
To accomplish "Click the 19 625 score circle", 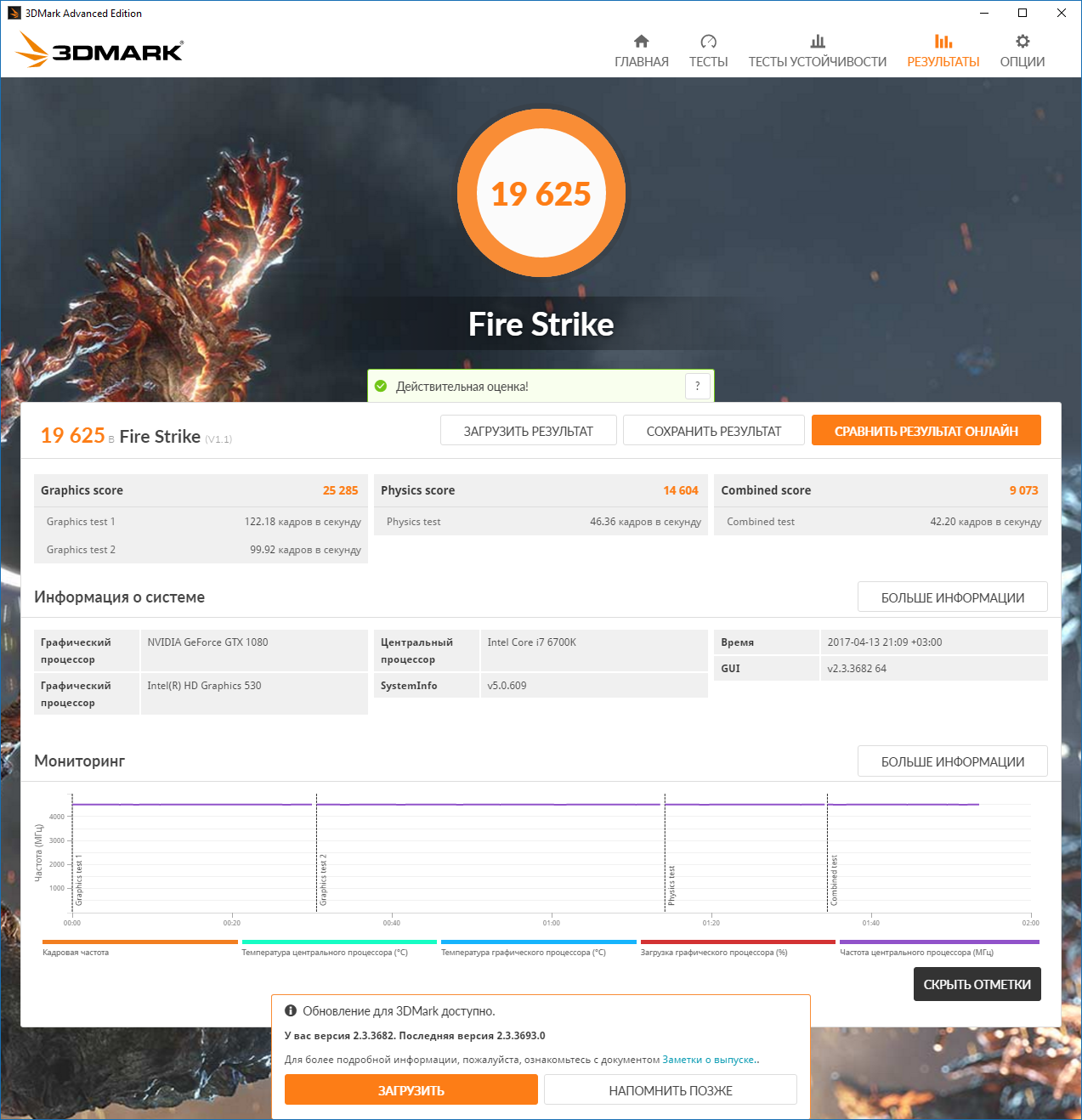I will tap(541, 194).
